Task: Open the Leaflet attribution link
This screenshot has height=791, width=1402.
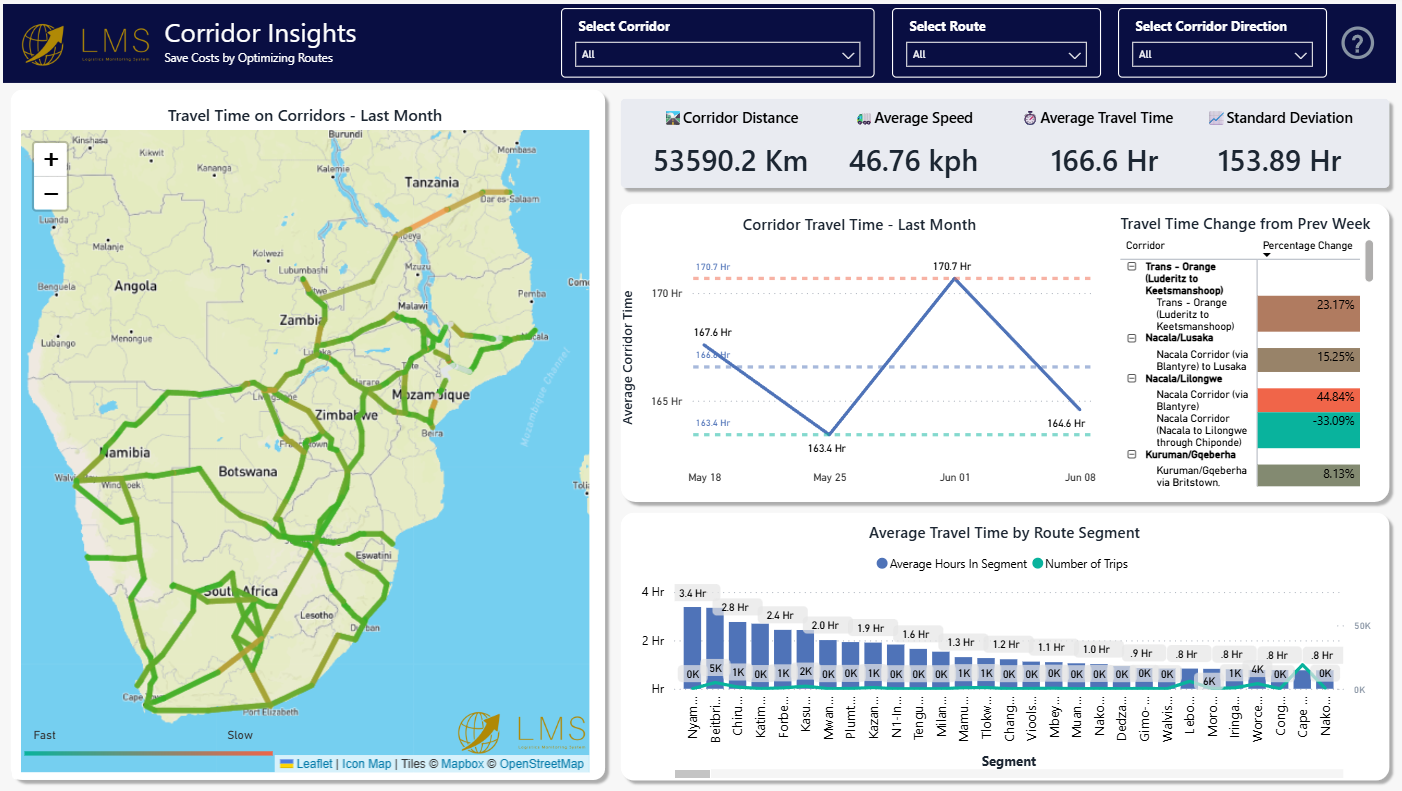Action: 315,764
